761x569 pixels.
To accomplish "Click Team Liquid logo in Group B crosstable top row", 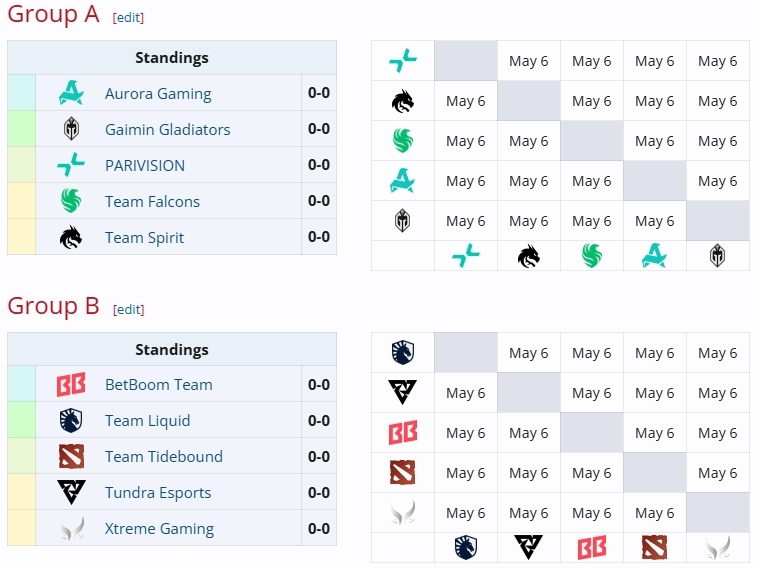I will [403, 352].
